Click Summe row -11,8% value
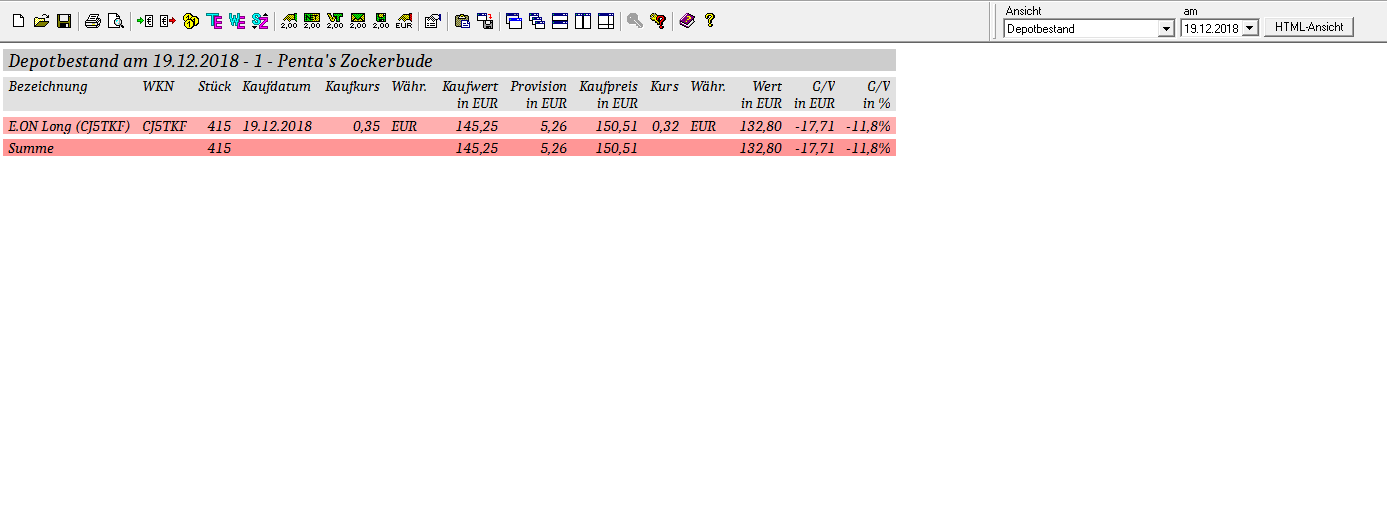Viewport: 1387px width, 505px height. [868, 148]
